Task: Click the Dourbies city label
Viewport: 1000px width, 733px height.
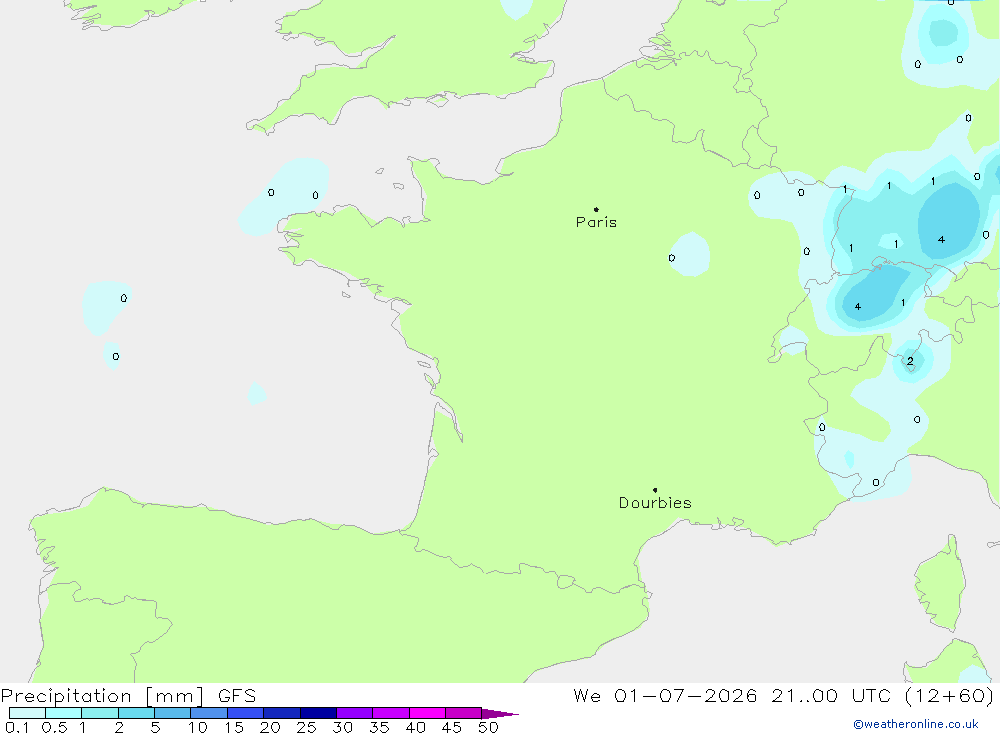Action: pos(655,503)
